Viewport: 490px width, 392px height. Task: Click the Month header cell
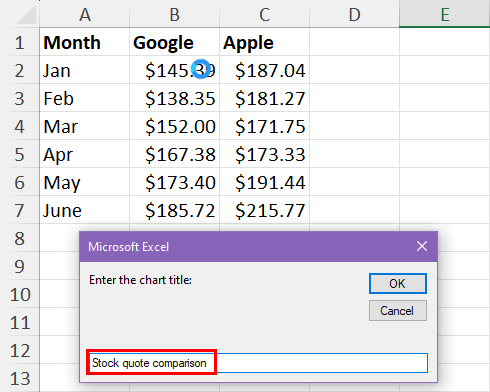85,42
